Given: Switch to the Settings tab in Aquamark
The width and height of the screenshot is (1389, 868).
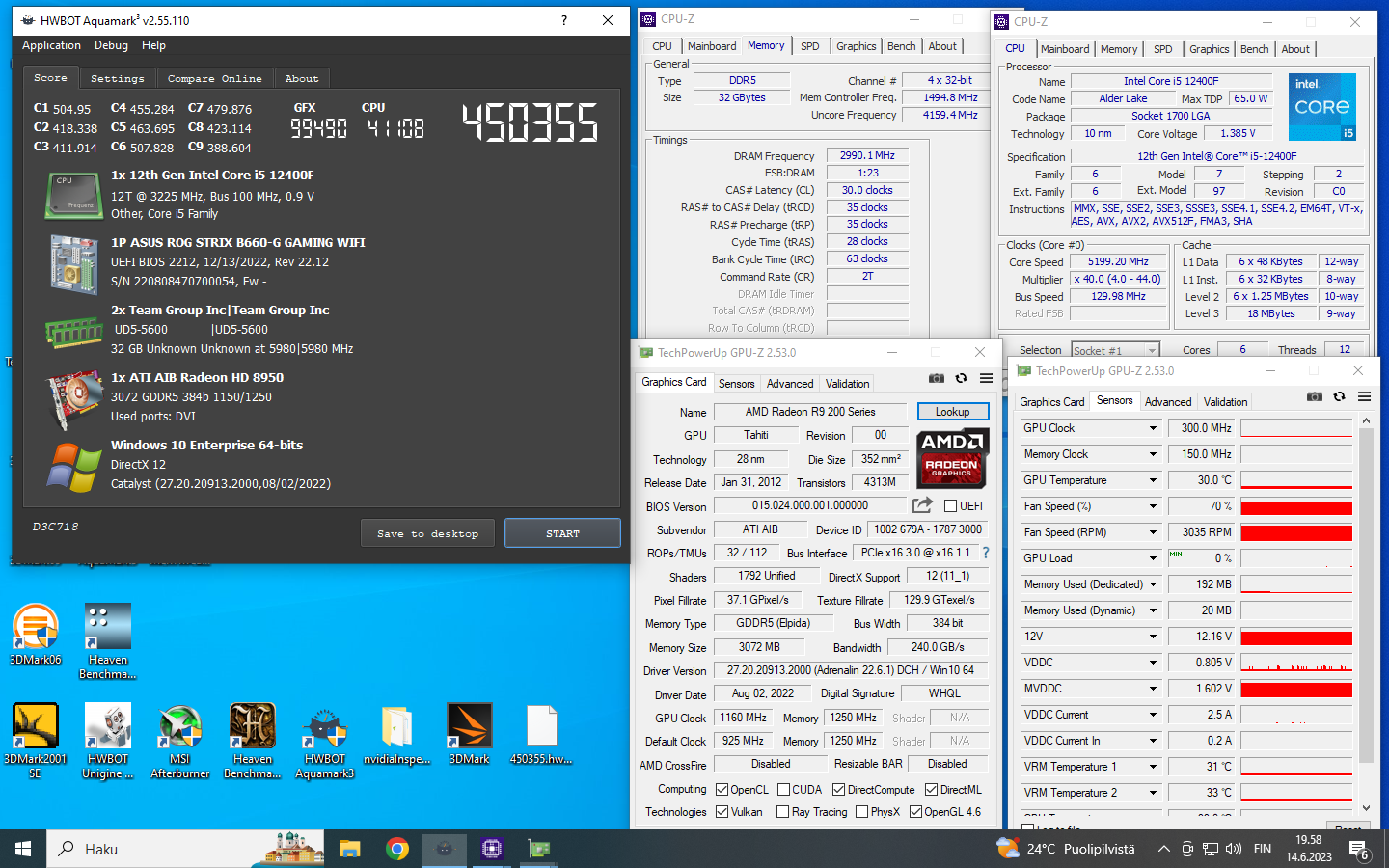Looking at the screenshot, I should pyautogui.click(x=118, y=78).
